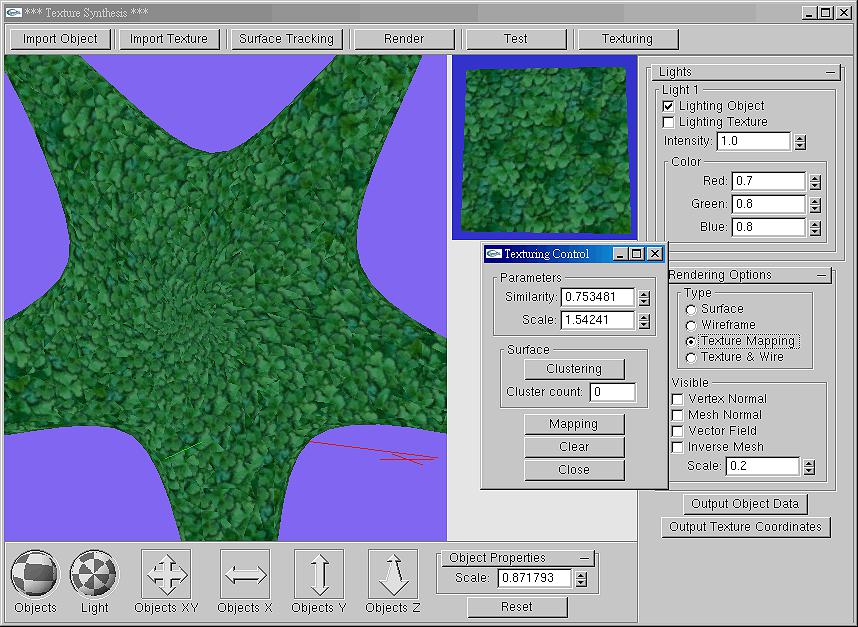Open Surface Tracking from the toolbar

[x=287, y=39]
